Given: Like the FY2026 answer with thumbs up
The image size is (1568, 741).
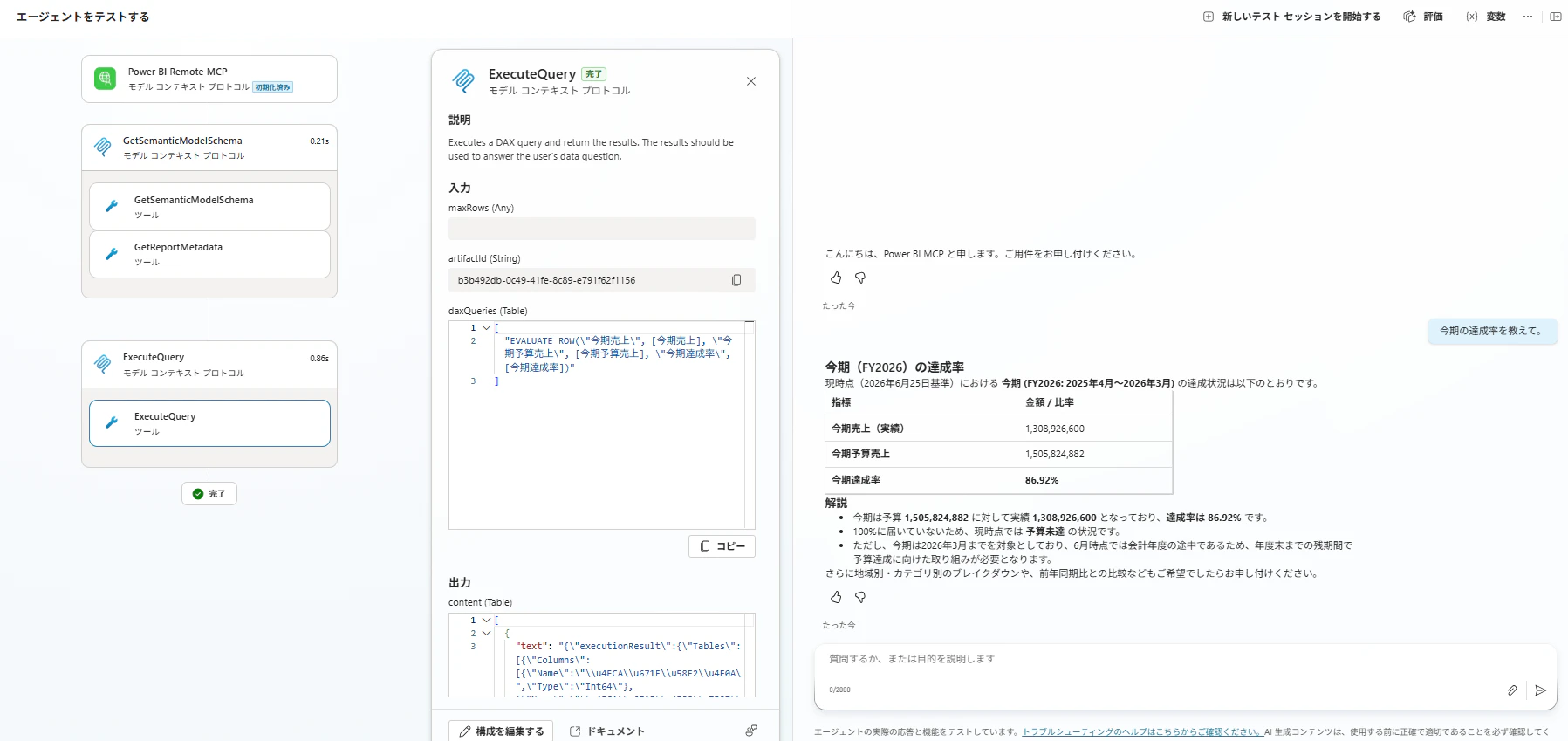Looking at the screenshot, I should coord(836,597).
